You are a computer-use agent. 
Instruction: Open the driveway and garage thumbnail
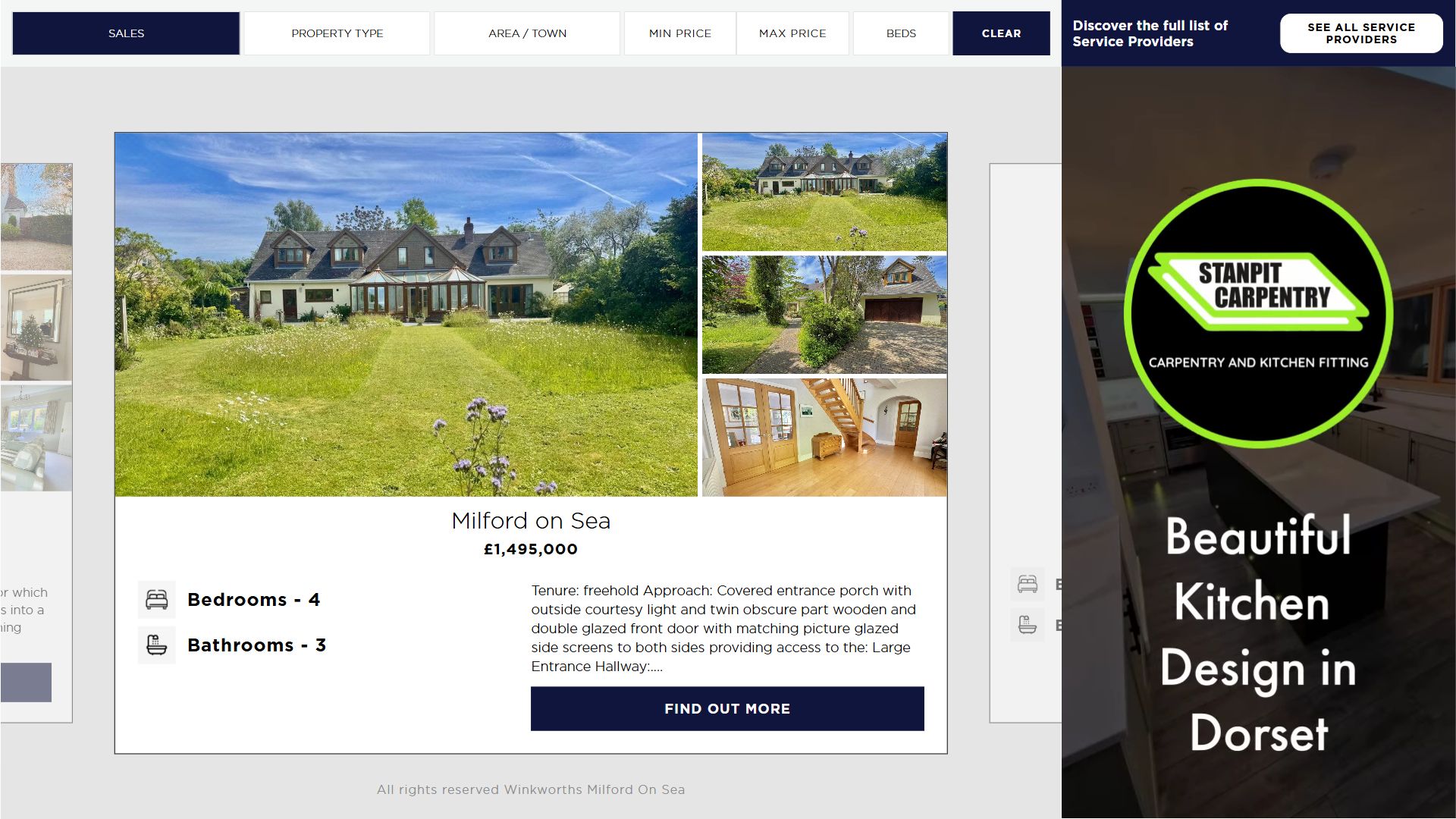[824, 315]
